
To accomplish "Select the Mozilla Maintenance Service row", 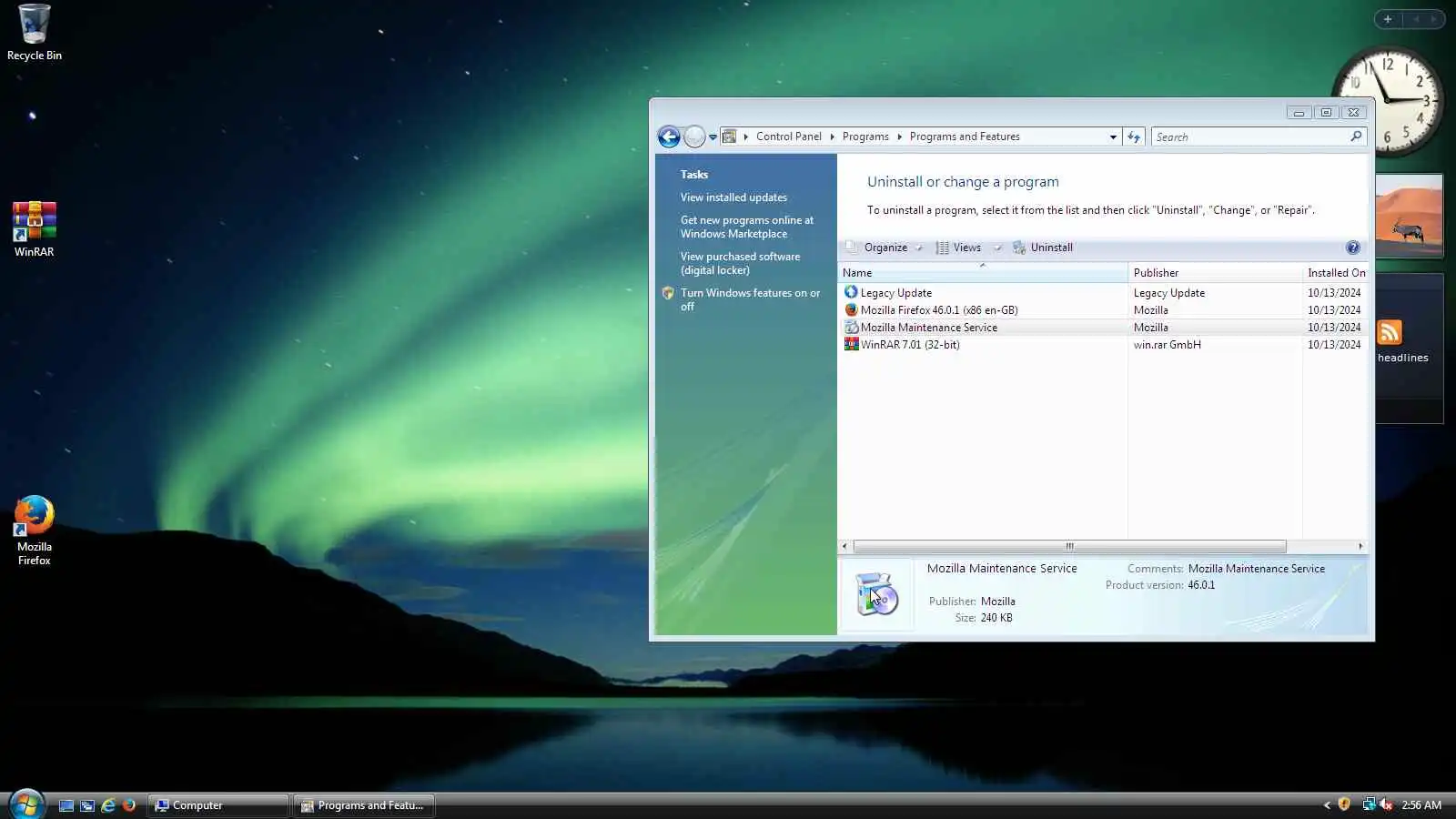I will click(x=1103, y=328).
